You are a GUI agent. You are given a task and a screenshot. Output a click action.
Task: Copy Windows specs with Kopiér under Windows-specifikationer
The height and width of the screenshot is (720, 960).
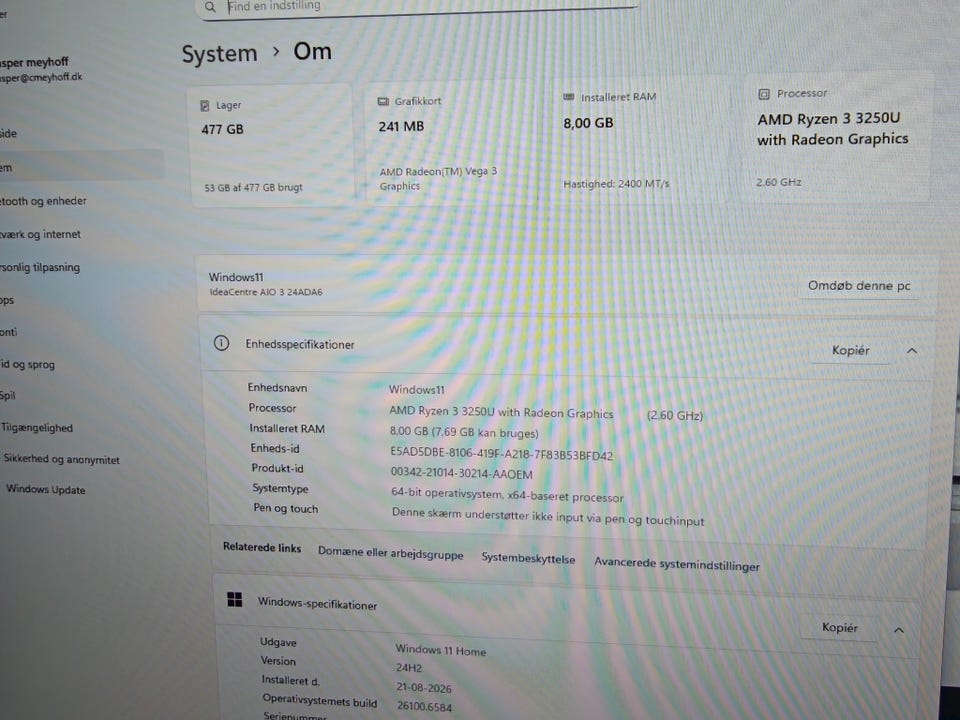839,628
